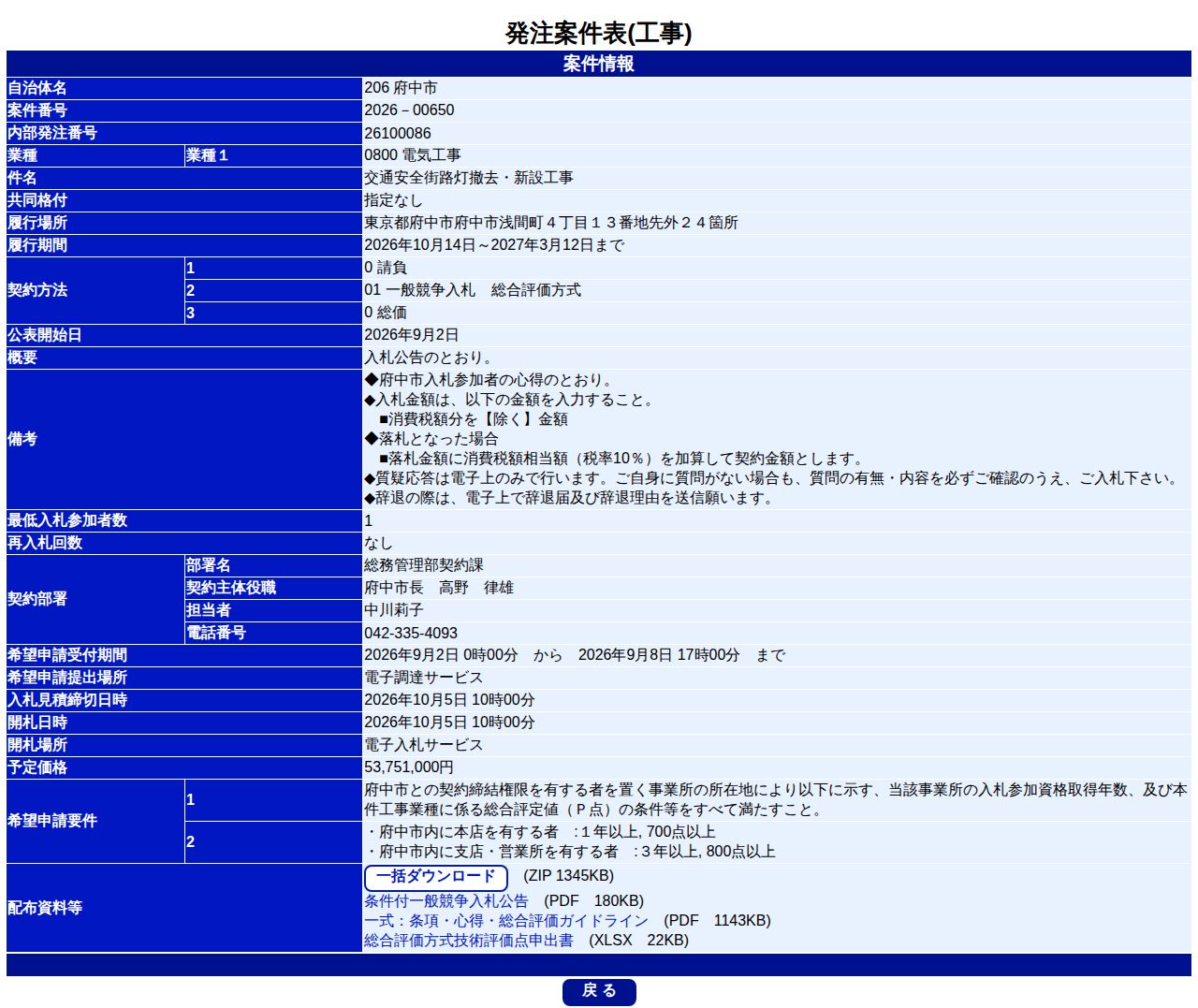
Task: Select requirement line 府中市内に支店・営業所を有する者
Action: click(570, 852)
